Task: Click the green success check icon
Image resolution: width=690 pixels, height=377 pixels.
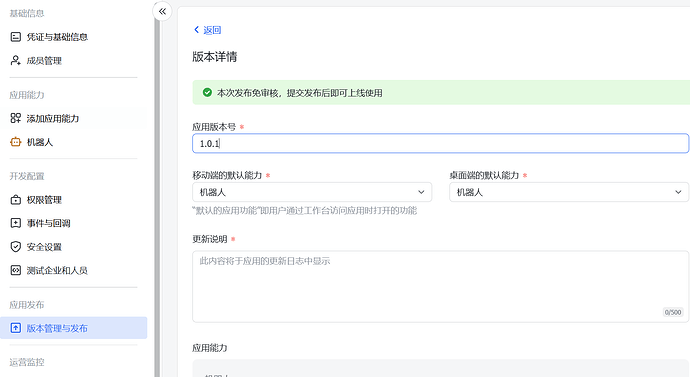Action: tap(207, 92)
